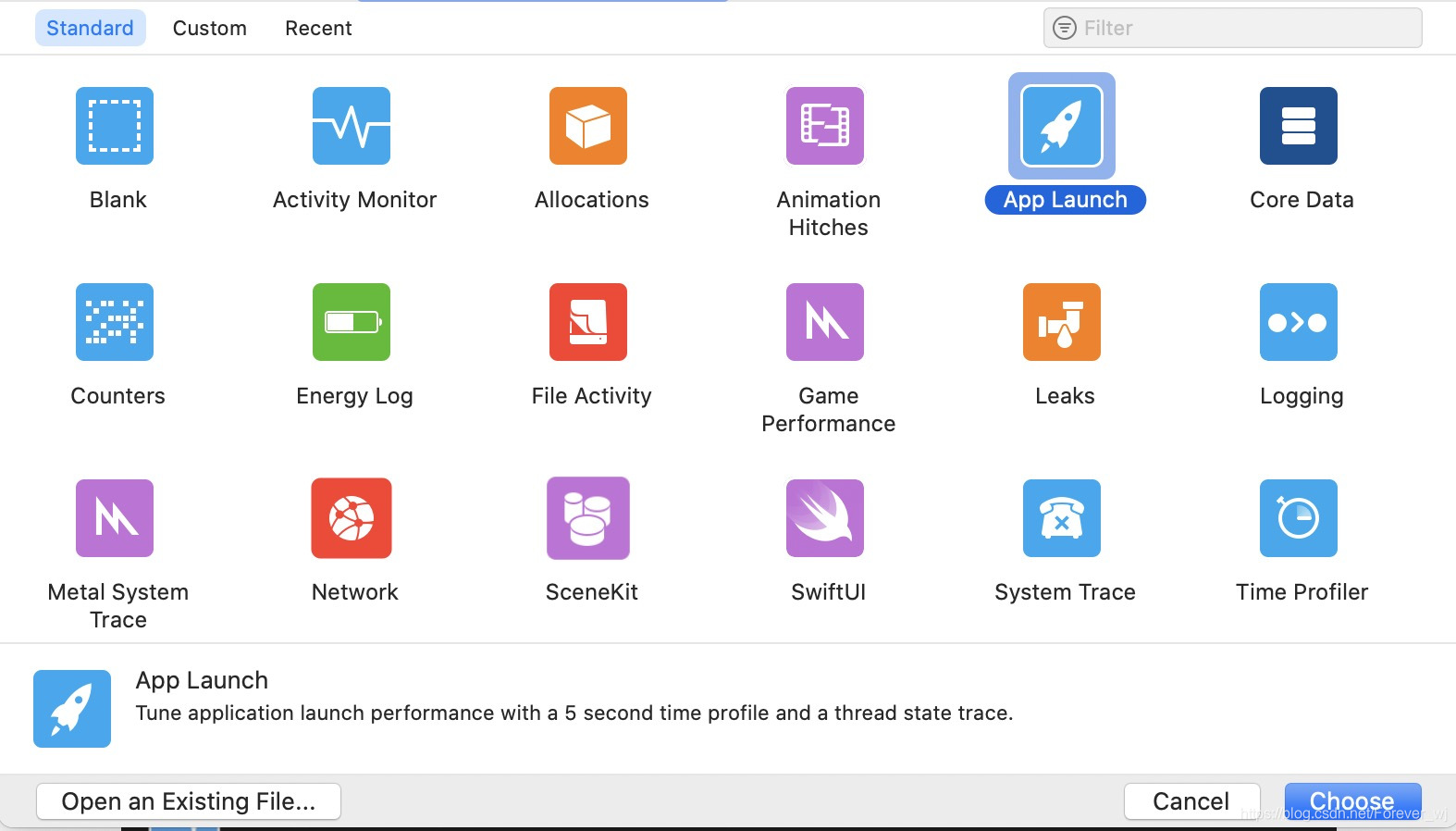1456x831 pixels.
Task: Click the Blank label text
Action: tap(118, 200)
